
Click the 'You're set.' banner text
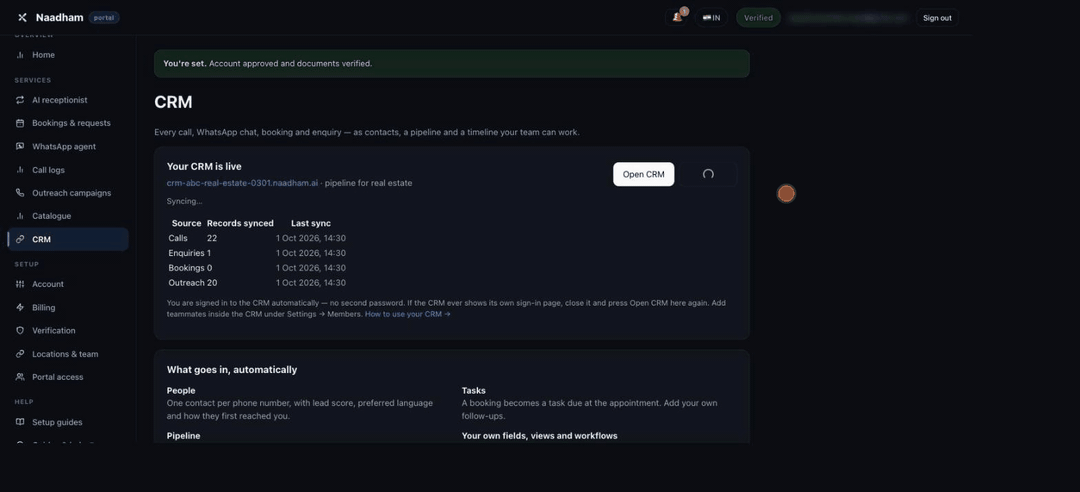click(x=185, y=63)
